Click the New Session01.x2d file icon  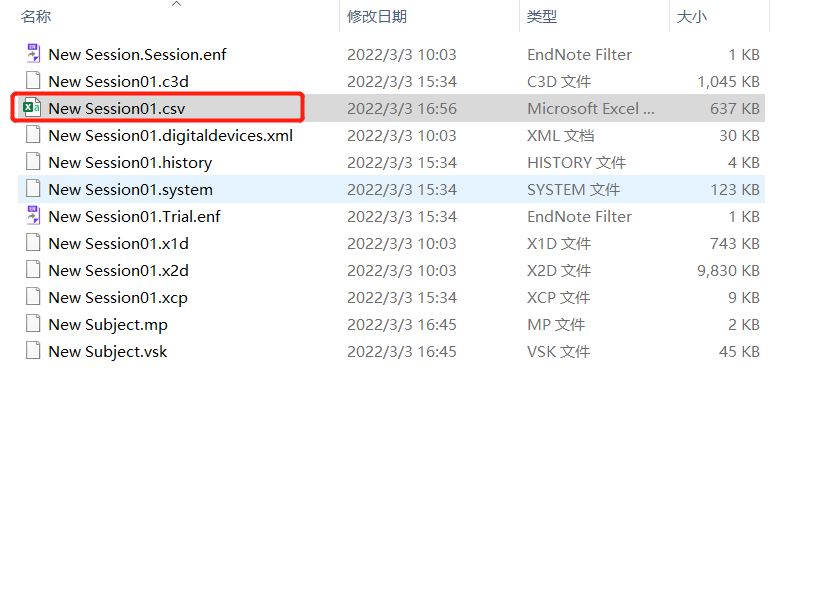33,269
